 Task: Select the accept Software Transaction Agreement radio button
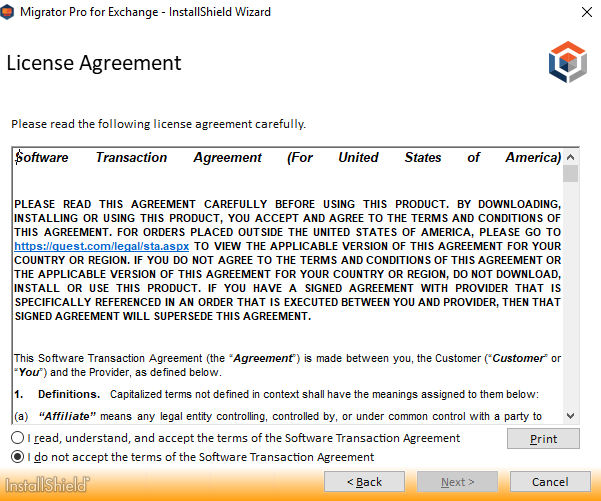(x=18, y=438)
